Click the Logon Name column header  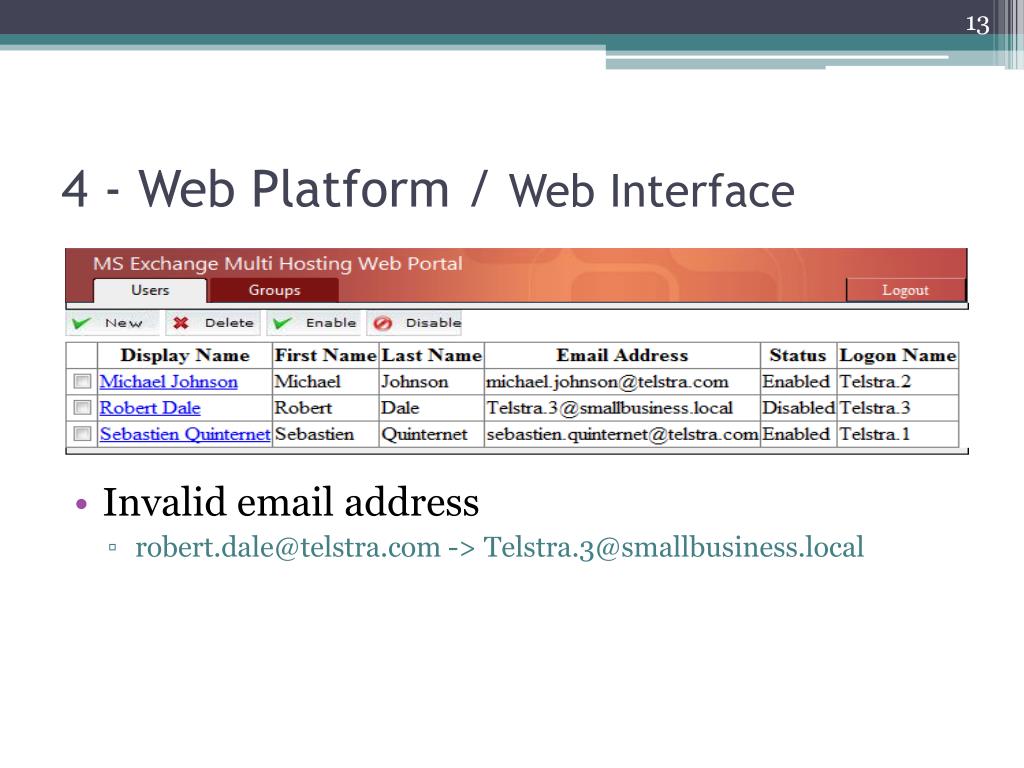click(x=898, y=355)
